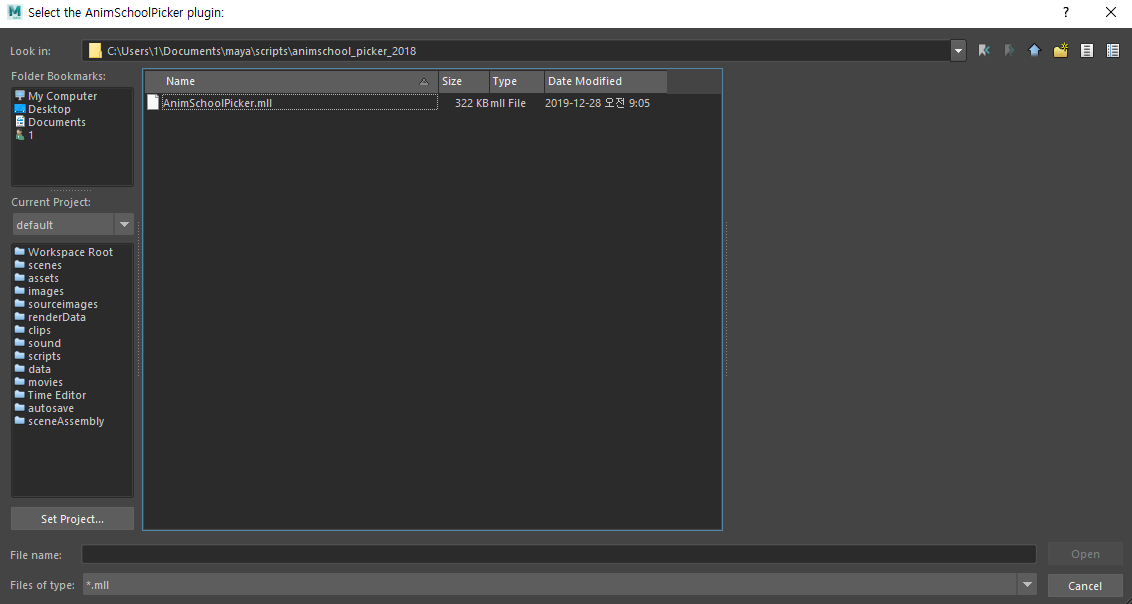Open the Time Editor project folder

click(56, 395)
